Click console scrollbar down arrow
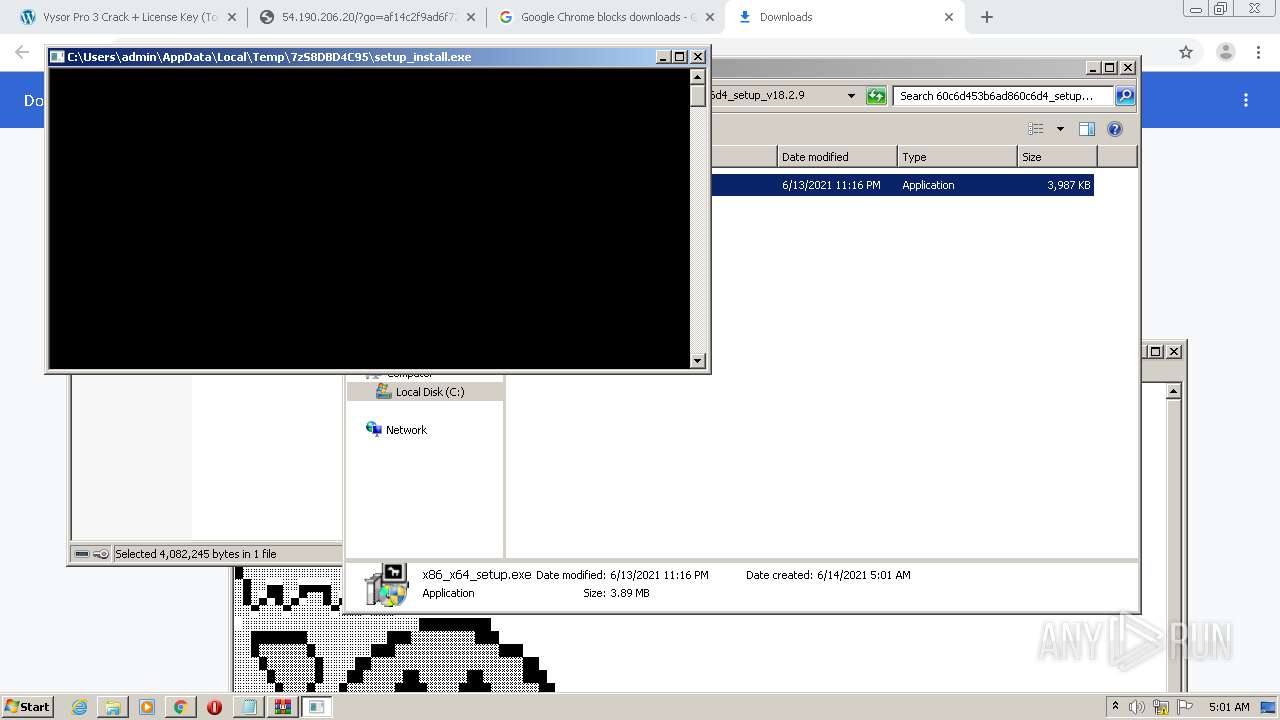 pyautogui.click(x=698, y=360)
